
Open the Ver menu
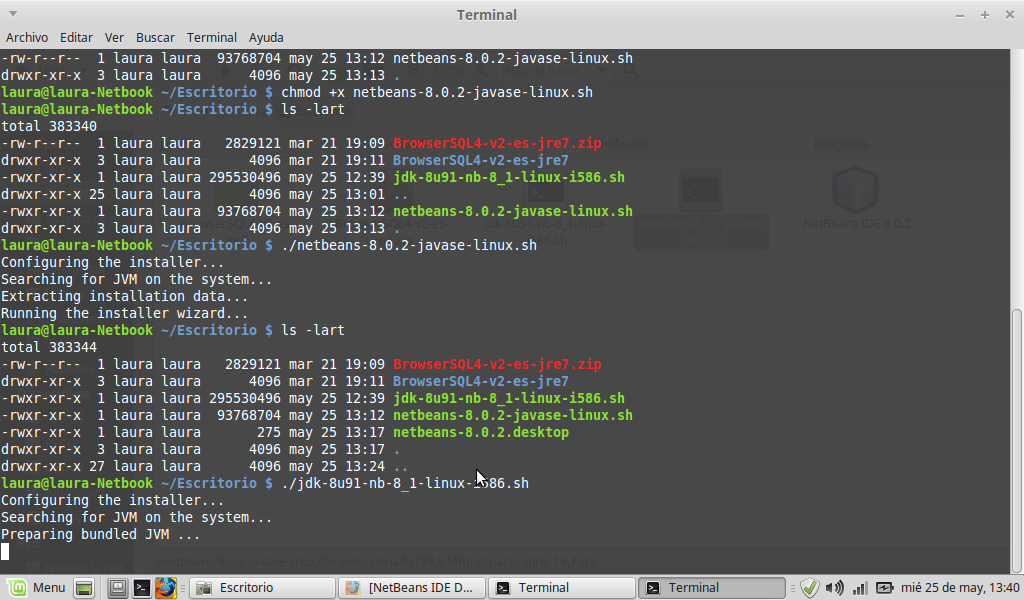point(114,37)
